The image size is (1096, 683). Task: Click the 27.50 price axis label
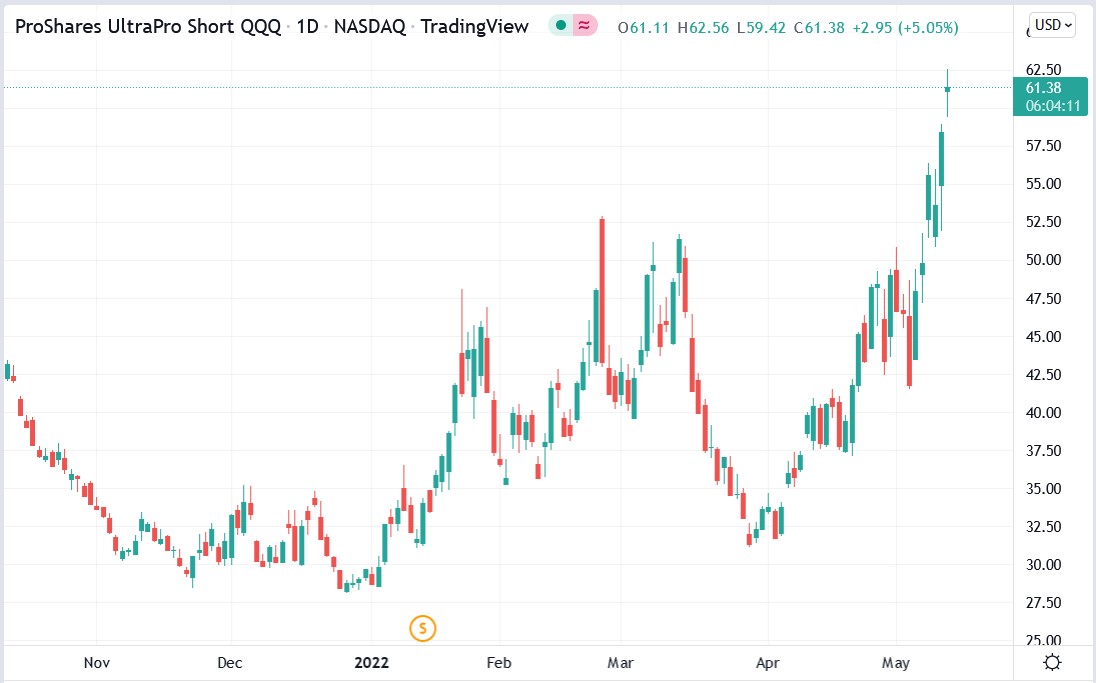point(1044,603)
